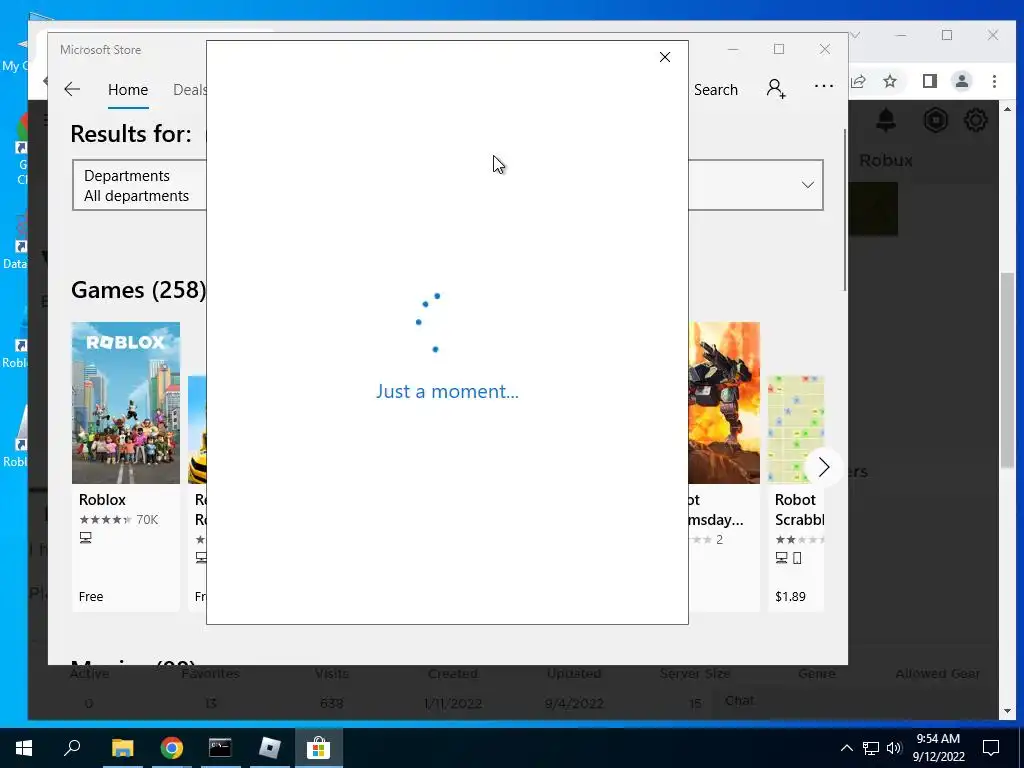Open clock showing 9:54 AM

pyautogui.click(x=938, y=748)
